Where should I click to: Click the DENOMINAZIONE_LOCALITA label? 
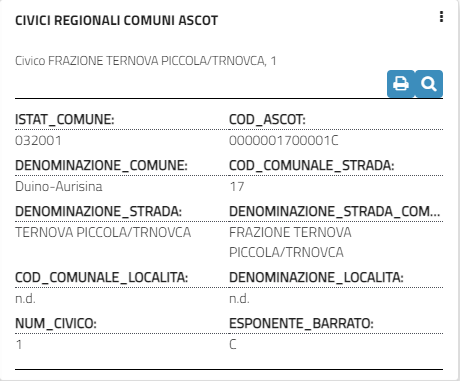(316, 278)
